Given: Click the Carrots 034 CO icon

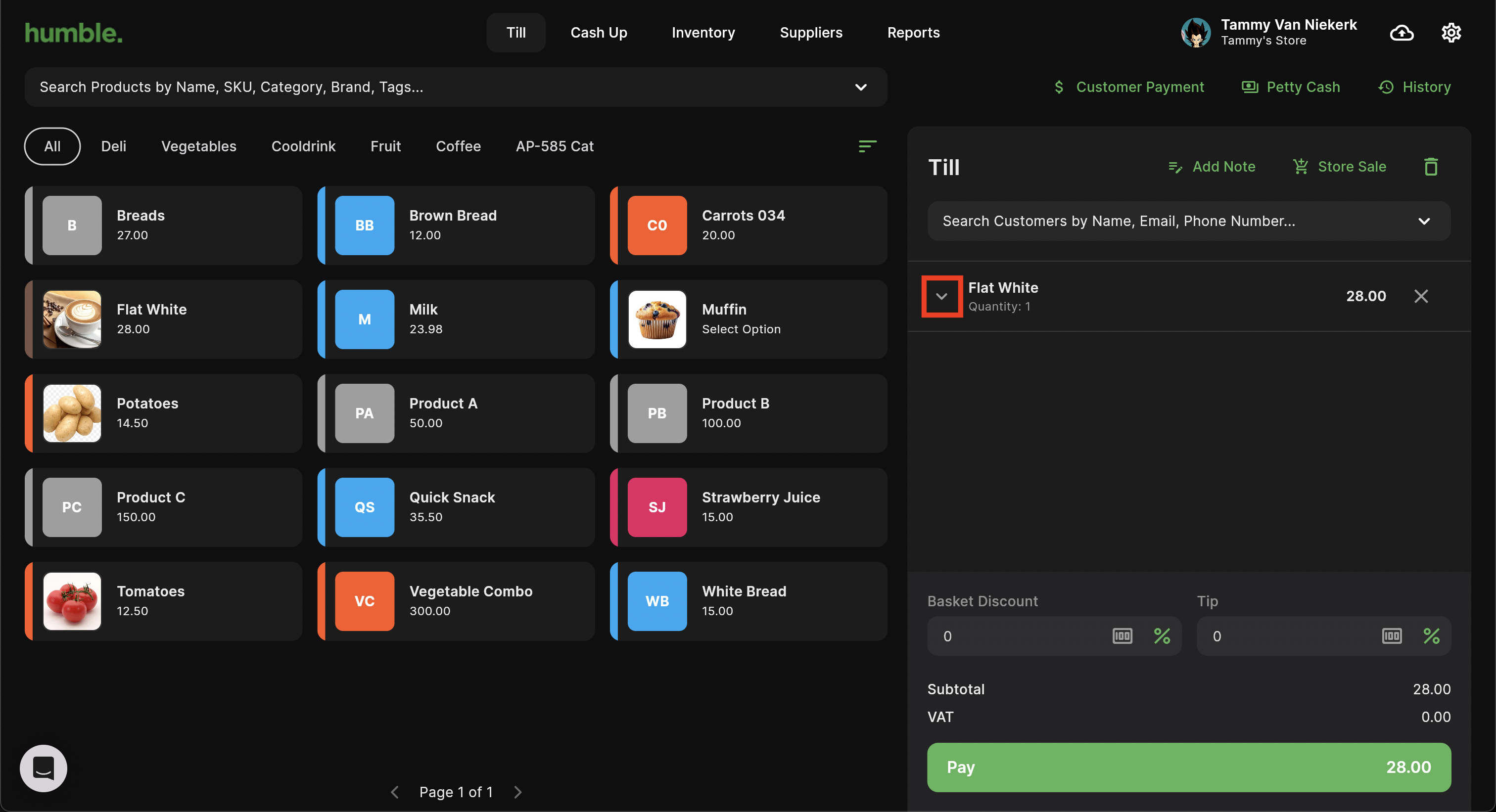Looking at the screenshot, I should click(657, 225).
